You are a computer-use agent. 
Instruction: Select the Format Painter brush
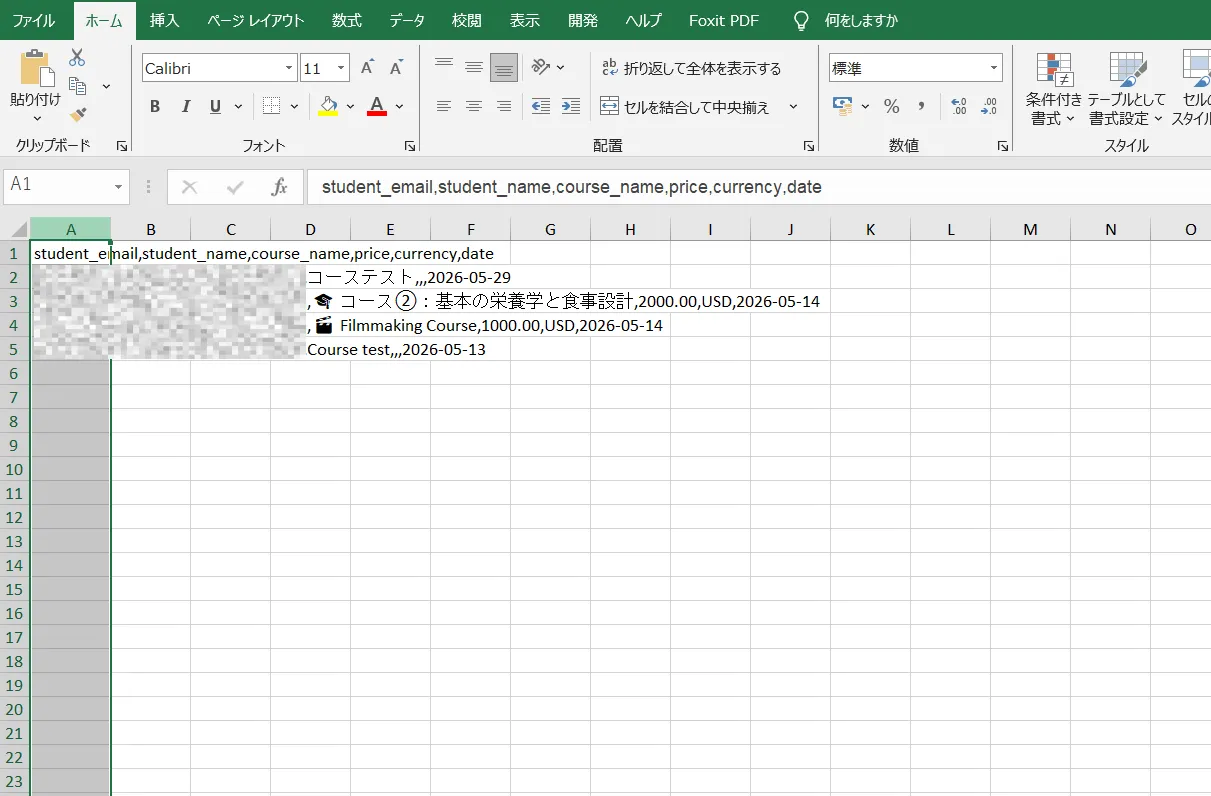pos(78,114)
